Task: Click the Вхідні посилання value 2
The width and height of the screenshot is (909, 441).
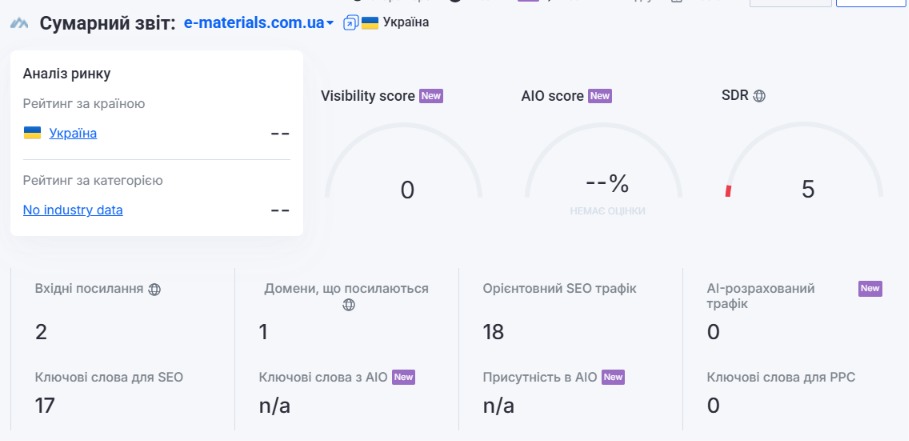Action: (x=41, y=332)
